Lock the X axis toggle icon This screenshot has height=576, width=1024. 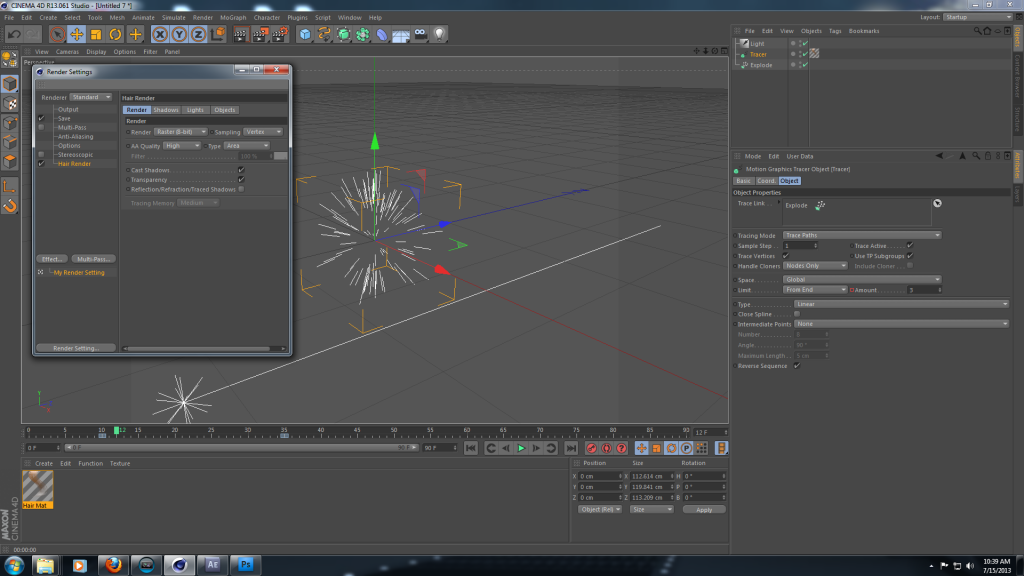click(160, 35)
